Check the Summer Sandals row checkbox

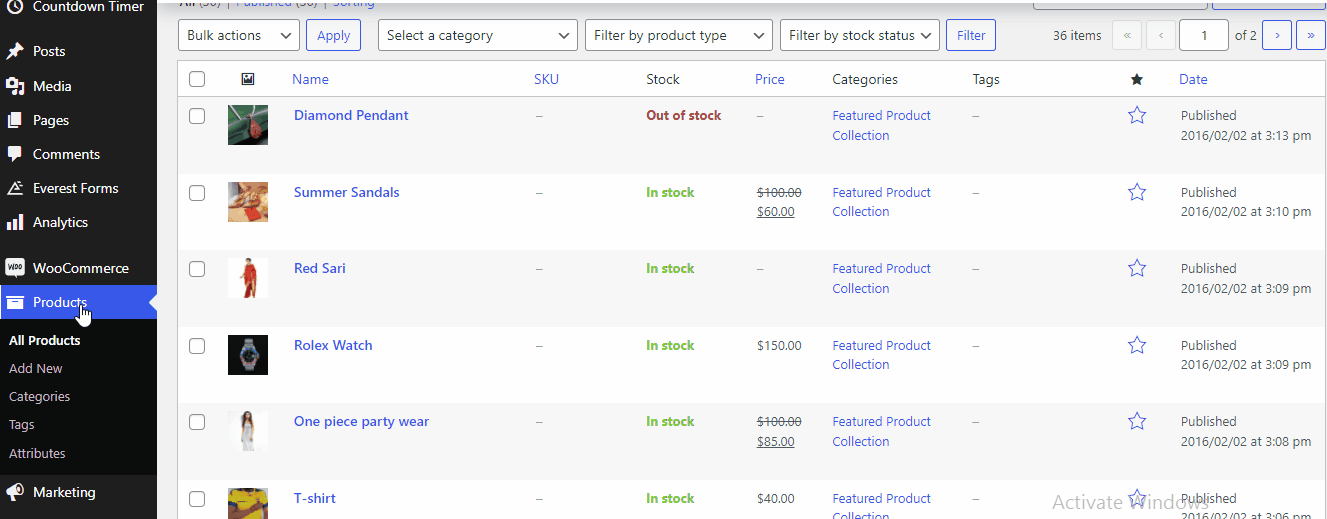click(197, 193)
